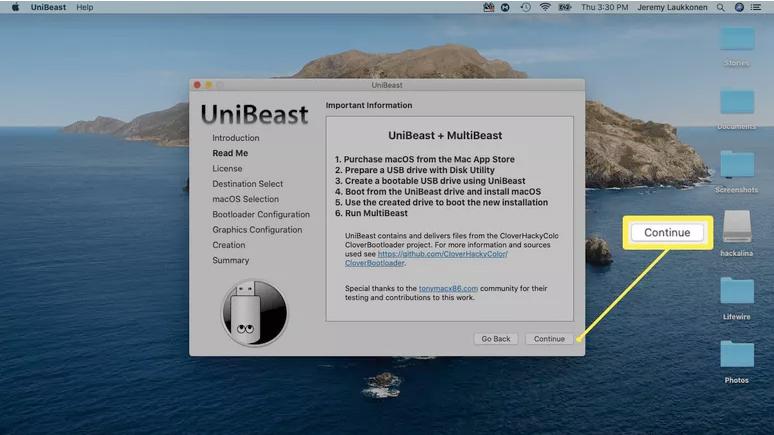
Task: Click the 'Important Information' heading
Action: 369,105
